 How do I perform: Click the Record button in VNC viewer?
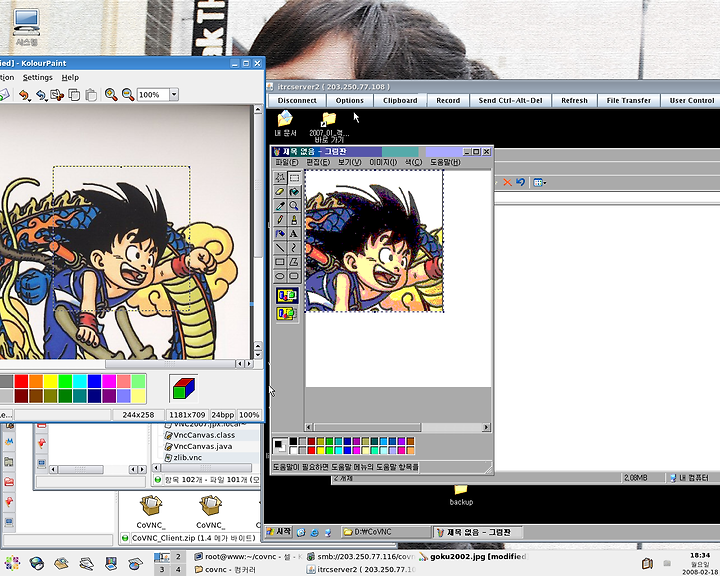point(448,100)
